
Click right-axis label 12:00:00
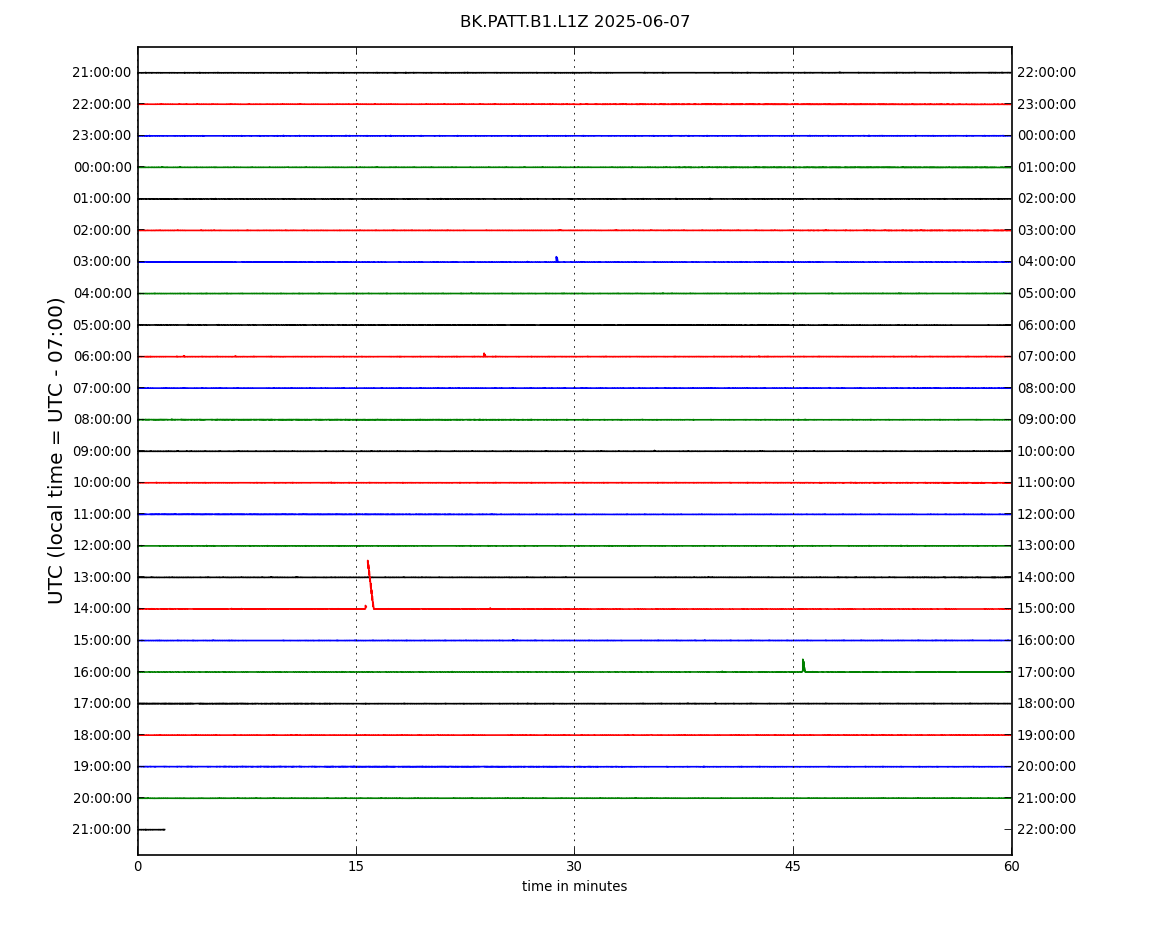click(1047, 514)
